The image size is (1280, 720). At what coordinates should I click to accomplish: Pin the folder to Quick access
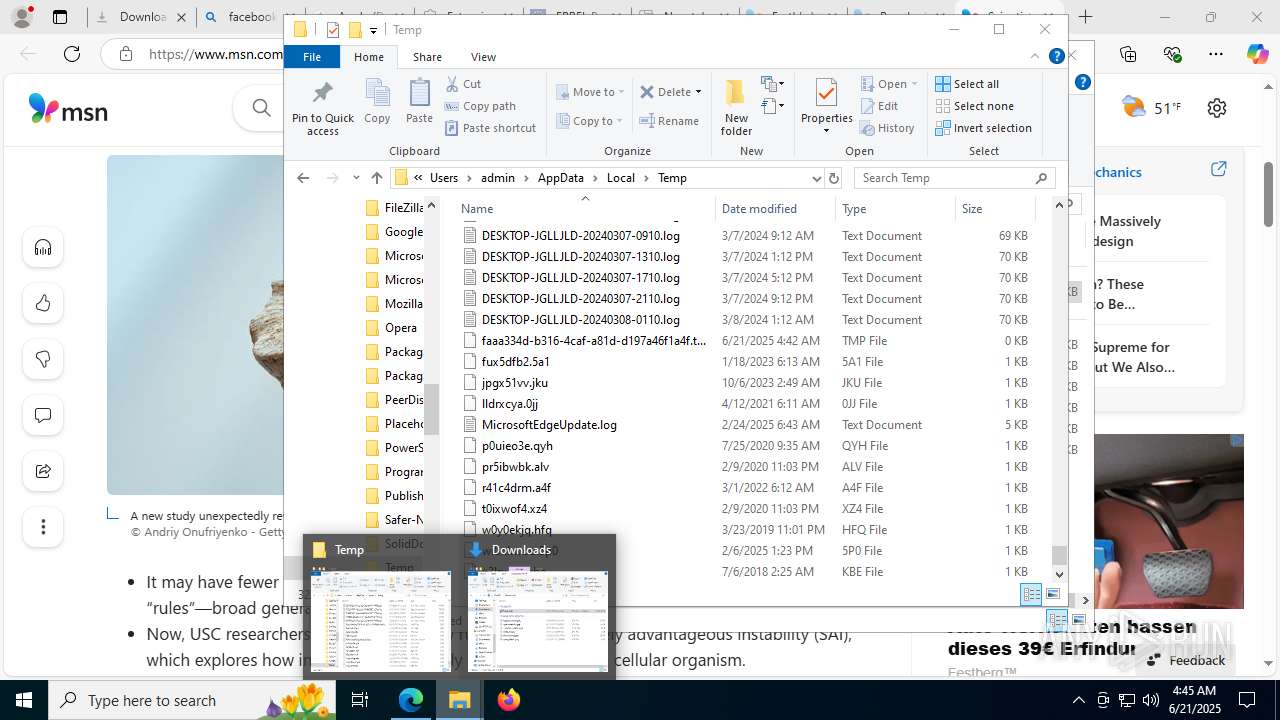(323, 108)
